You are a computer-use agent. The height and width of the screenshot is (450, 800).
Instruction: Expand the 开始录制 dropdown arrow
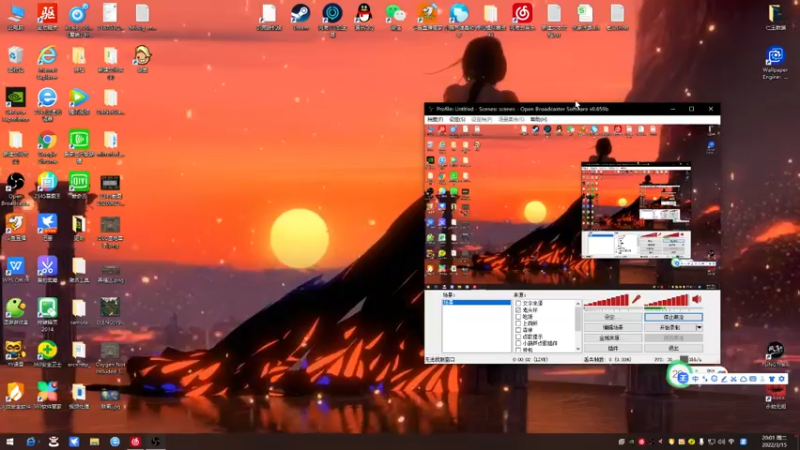(699, 328)
